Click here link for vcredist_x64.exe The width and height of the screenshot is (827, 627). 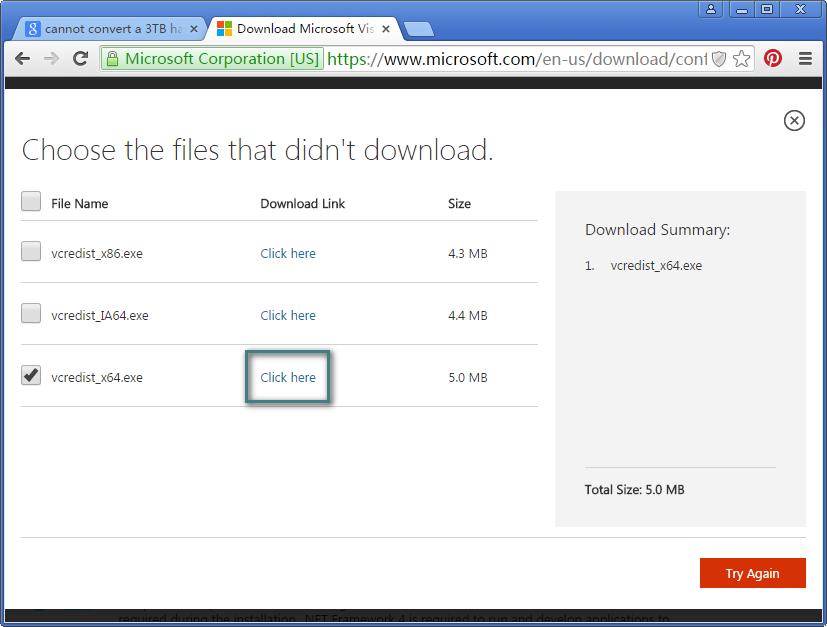288,378
